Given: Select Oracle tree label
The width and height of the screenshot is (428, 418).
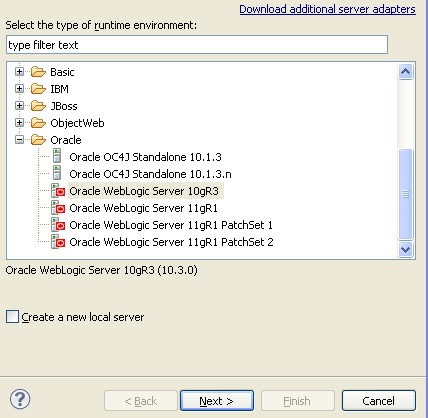Looking at the screenshot, I should coord(66,140).
